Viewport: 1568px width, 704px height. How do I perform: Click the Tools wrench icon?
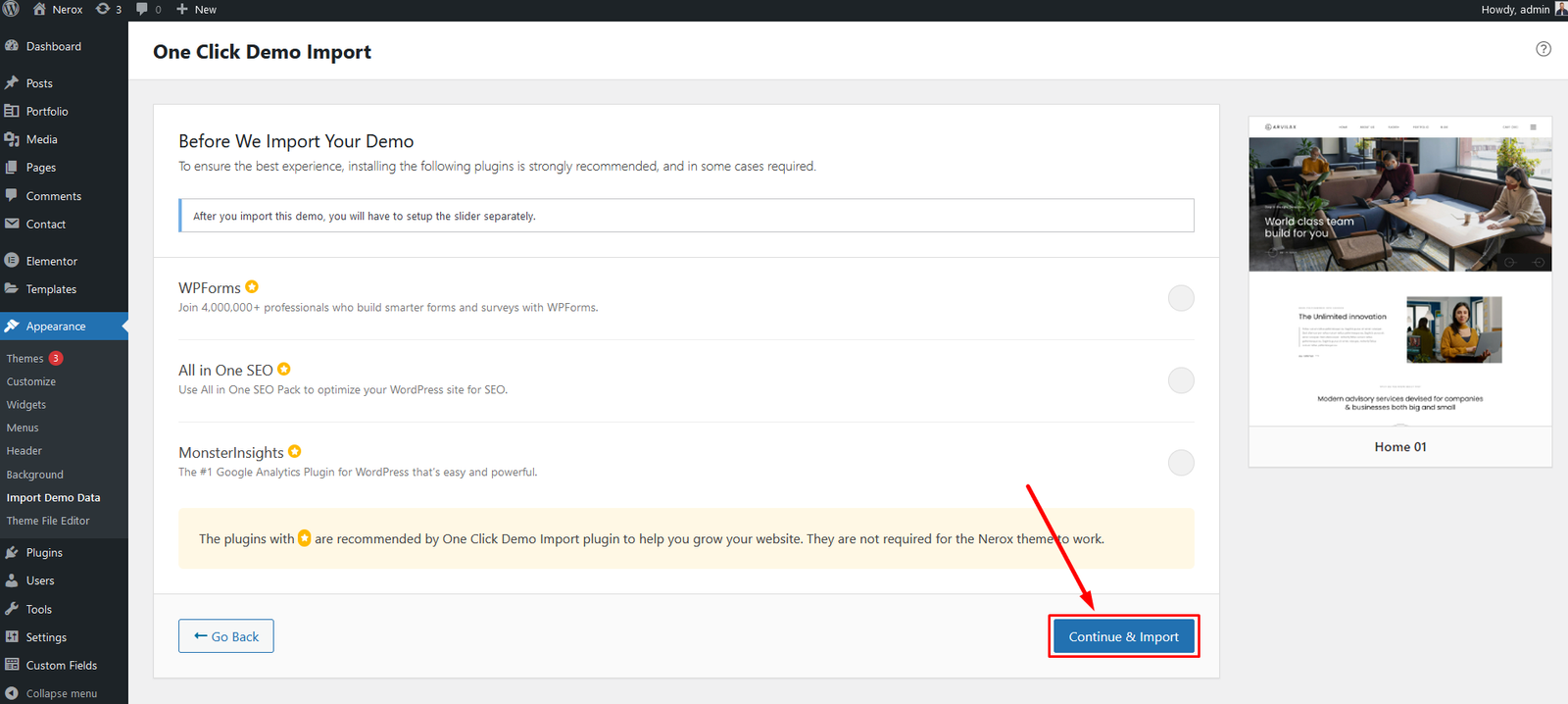coord(12,609)
